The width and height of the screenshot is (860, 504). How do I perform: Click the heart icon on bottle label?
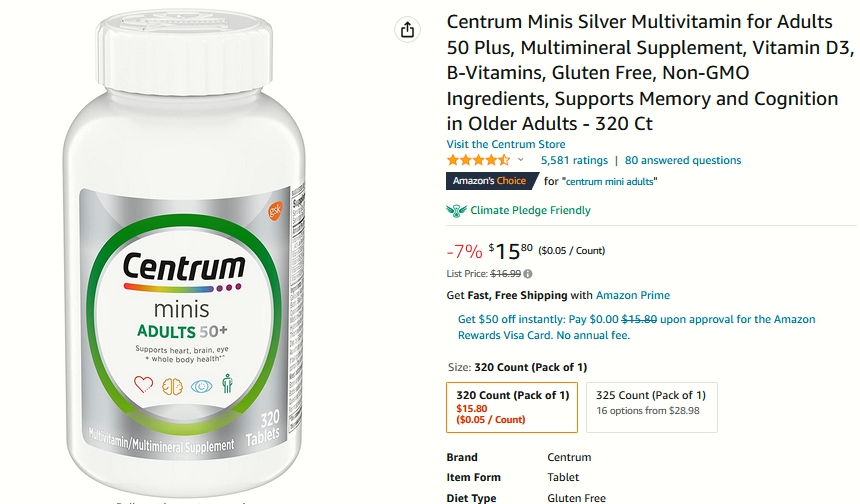(x=144, y=384)
